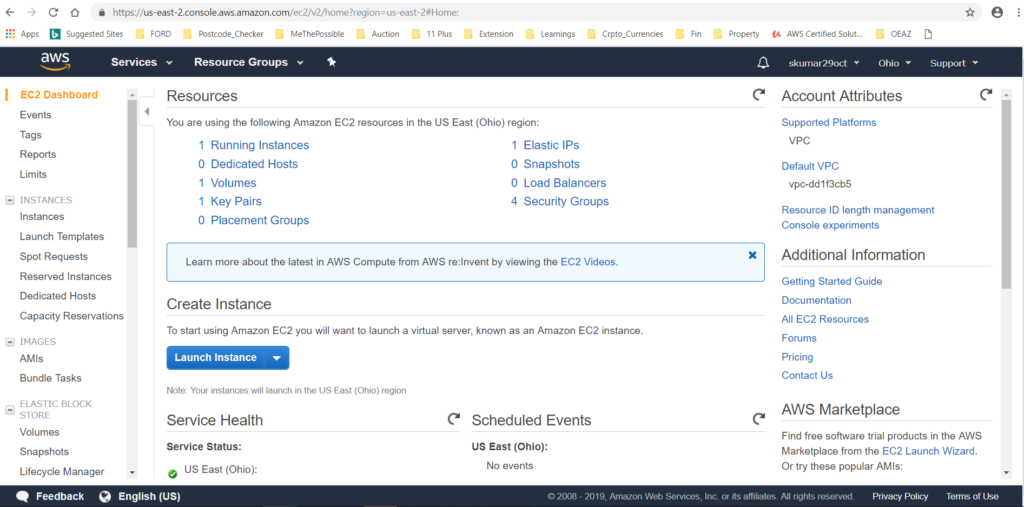The image size is (1024, 507).
Task: Reload the page with browser refresh icon
Action: [x=54, y=12]
